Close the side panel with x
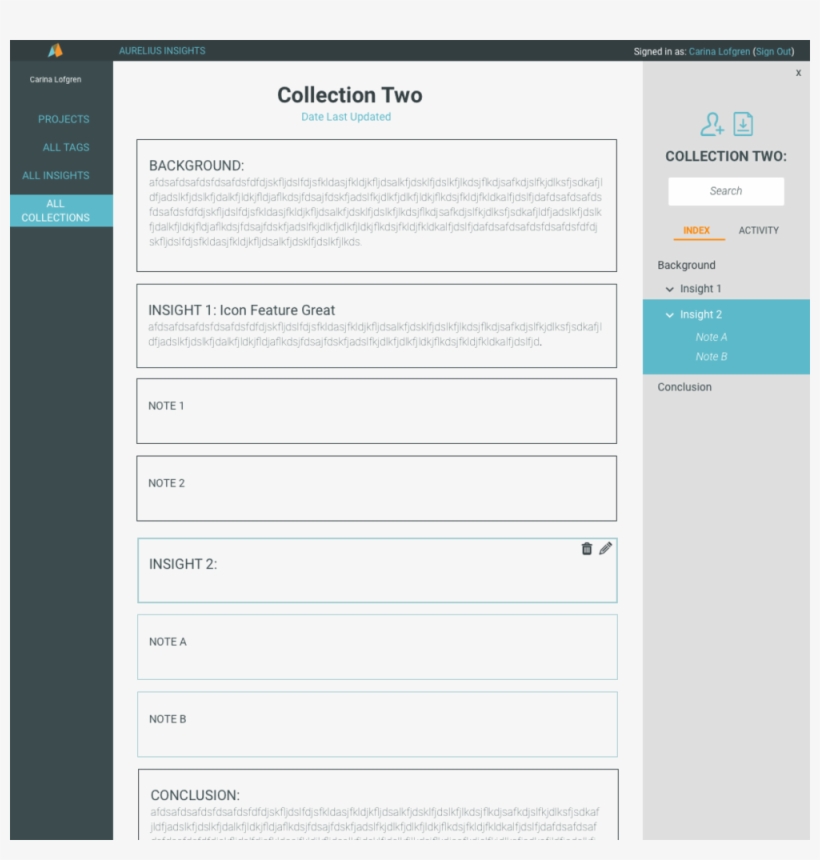Image resolution: width=820 pixels, height=860 pixels. pos(799,72)
